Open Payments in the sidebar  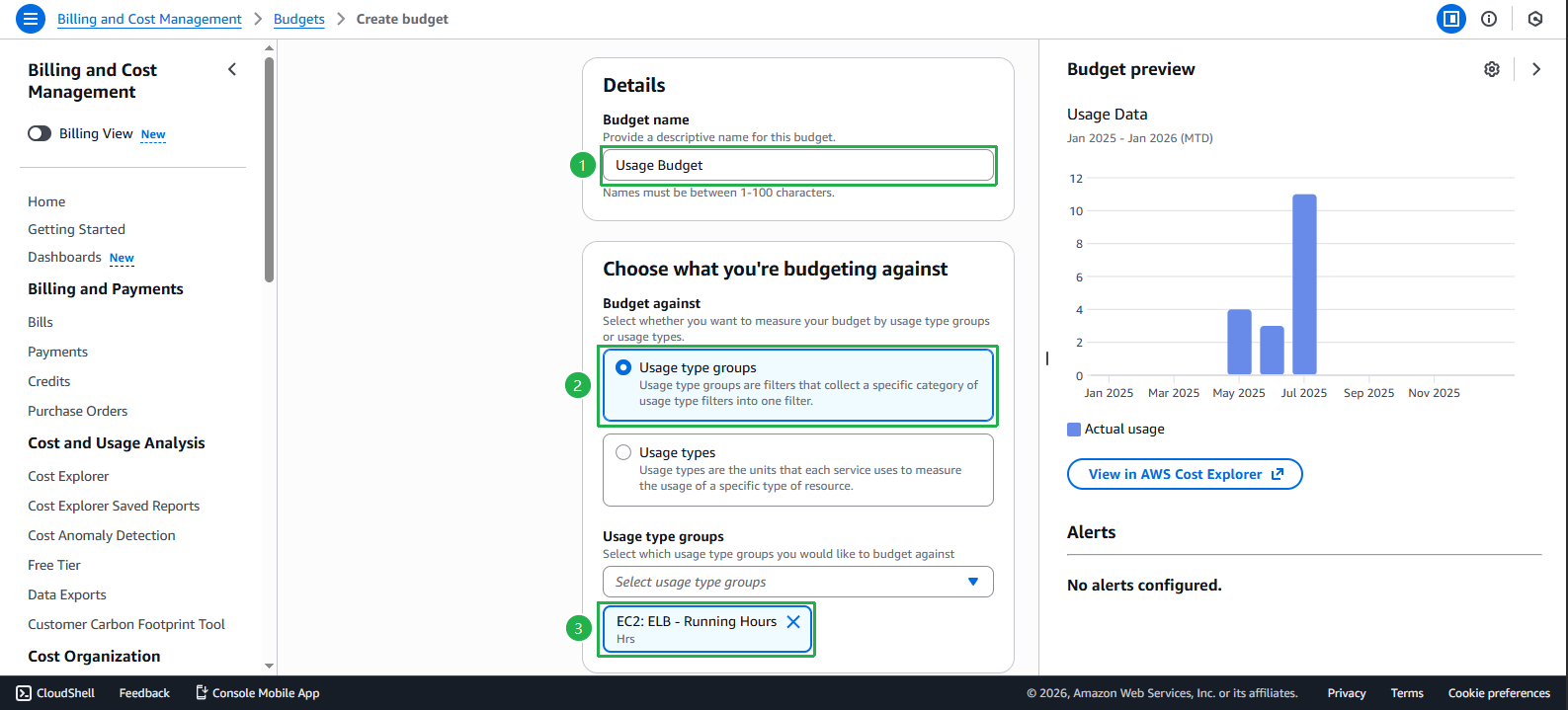pyautogui.click(x=57, y=352)
